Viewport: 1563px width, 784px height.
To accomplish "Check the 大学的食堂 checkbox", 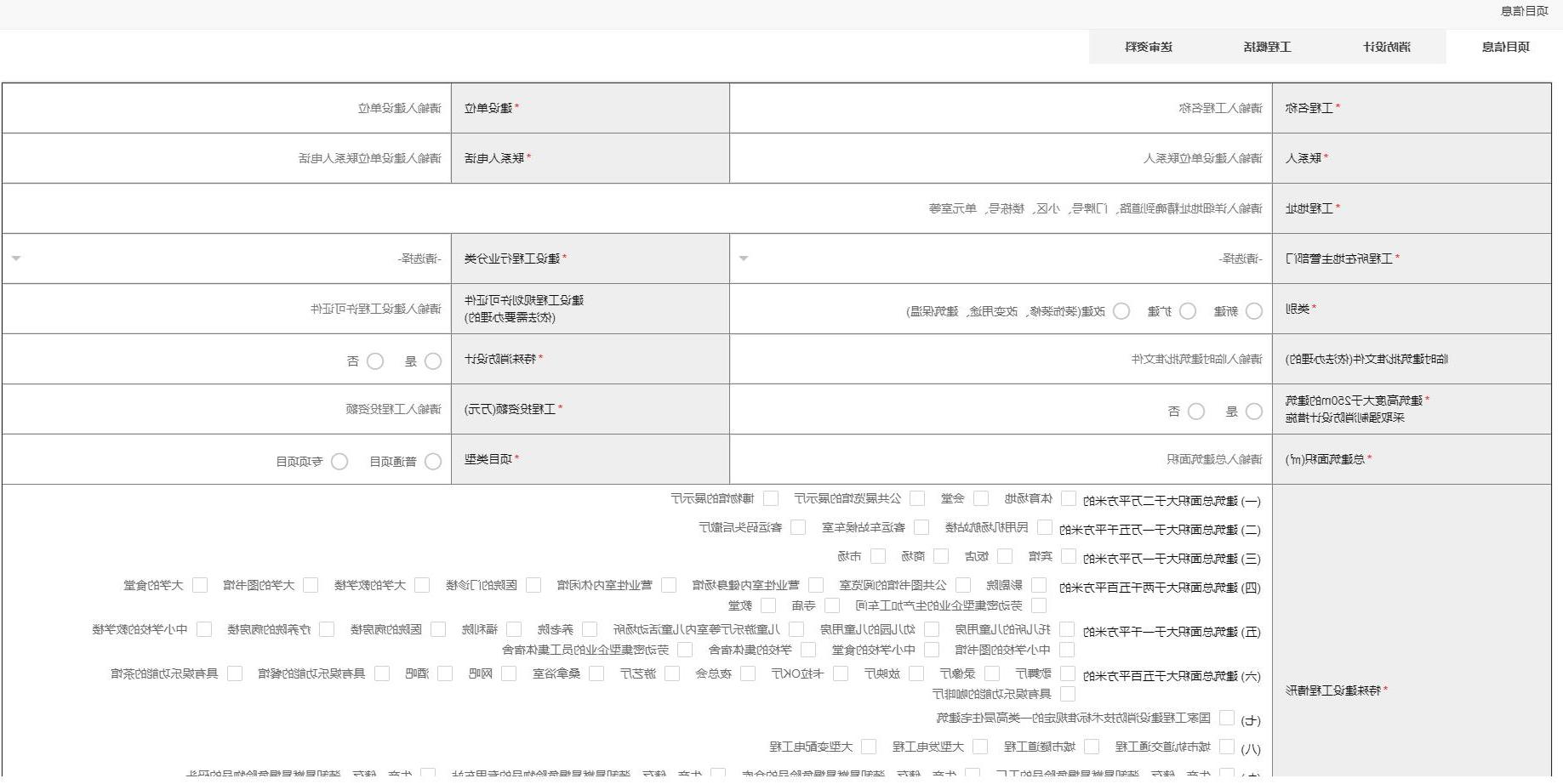I will [x=199, y=585].
